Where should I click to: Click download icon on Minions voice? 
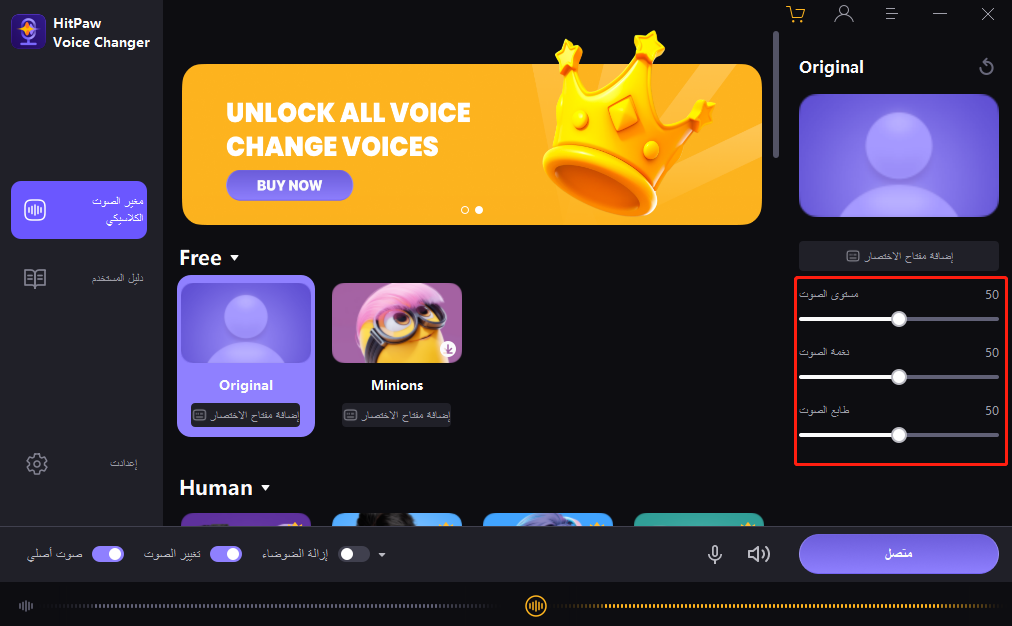click(448, 349)
